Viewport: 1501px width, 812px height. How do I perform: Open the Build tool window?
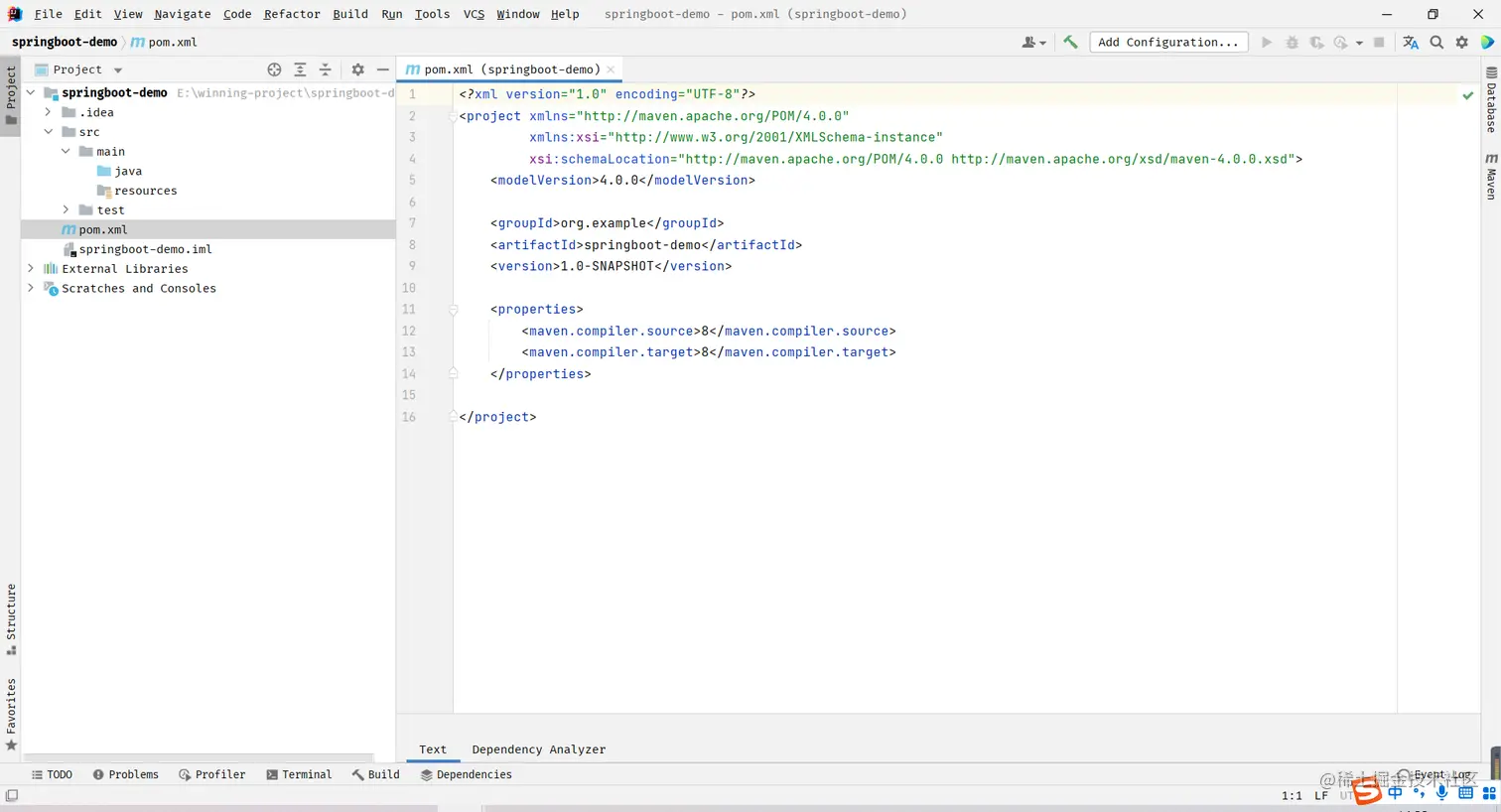click(x=375, y=774)
